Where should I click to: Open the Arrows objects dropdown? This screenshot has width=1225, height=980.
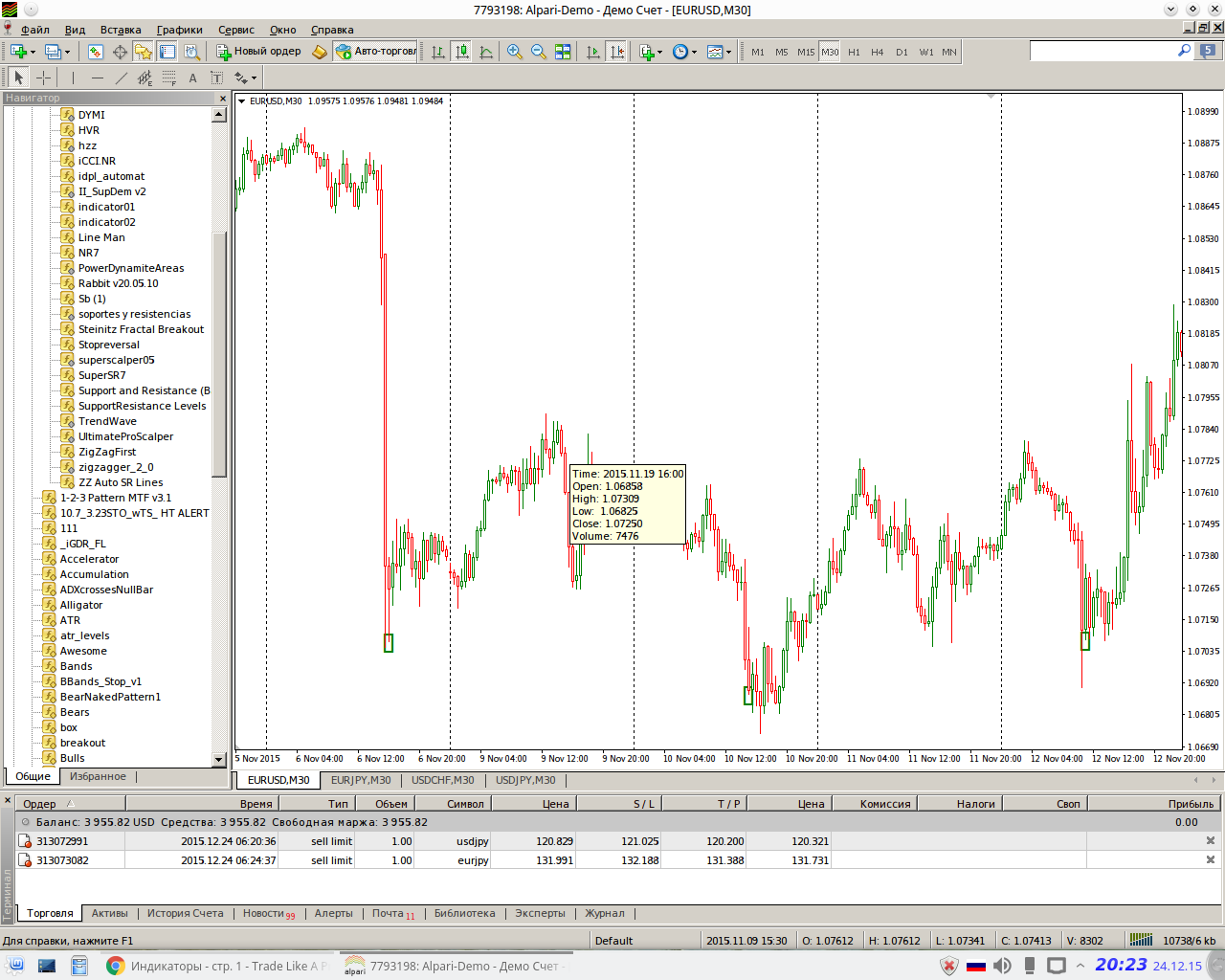coord(246,78)
